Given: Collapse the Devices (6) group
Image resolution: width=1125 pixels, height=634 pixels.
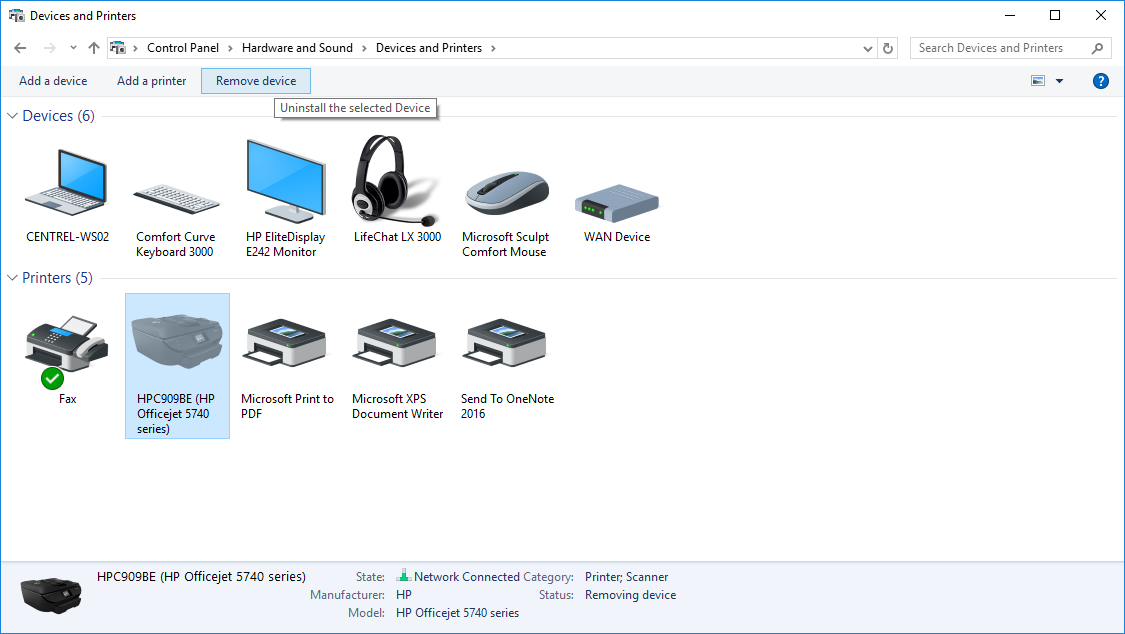Looking at the screenshot, I should (x=11, y=115).
